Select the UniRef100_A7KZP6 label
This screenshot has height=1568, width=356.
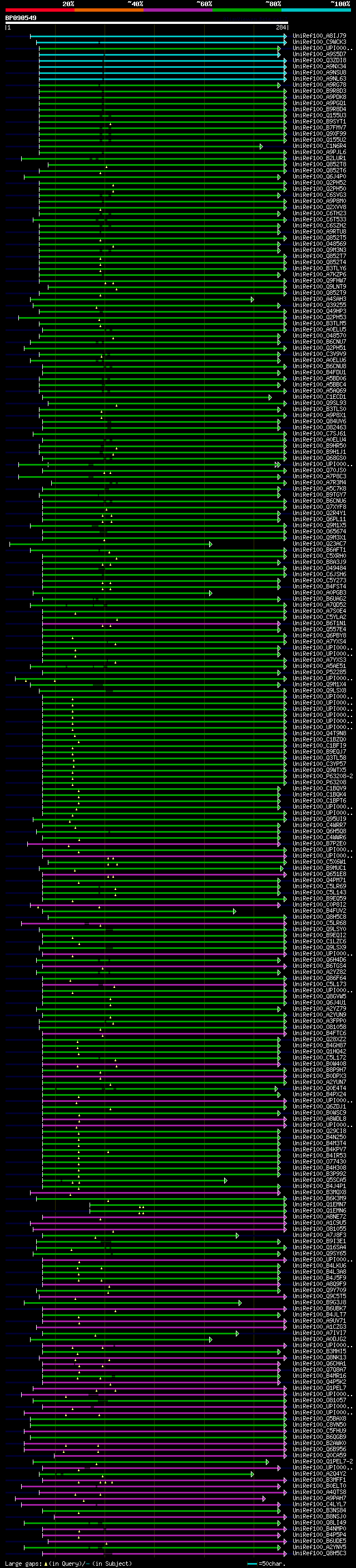click(319, 275)
